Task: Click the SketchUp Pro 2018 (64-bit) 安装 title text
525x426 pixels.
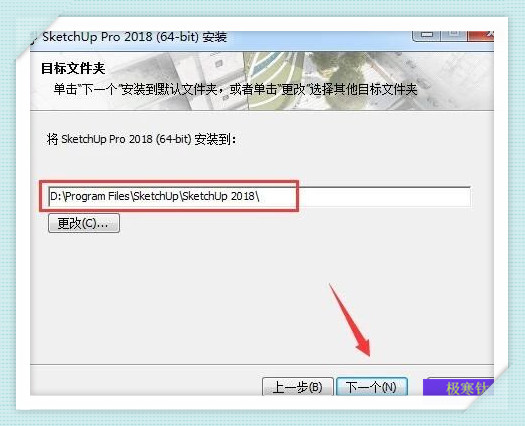Action: (x=135, y=37)
